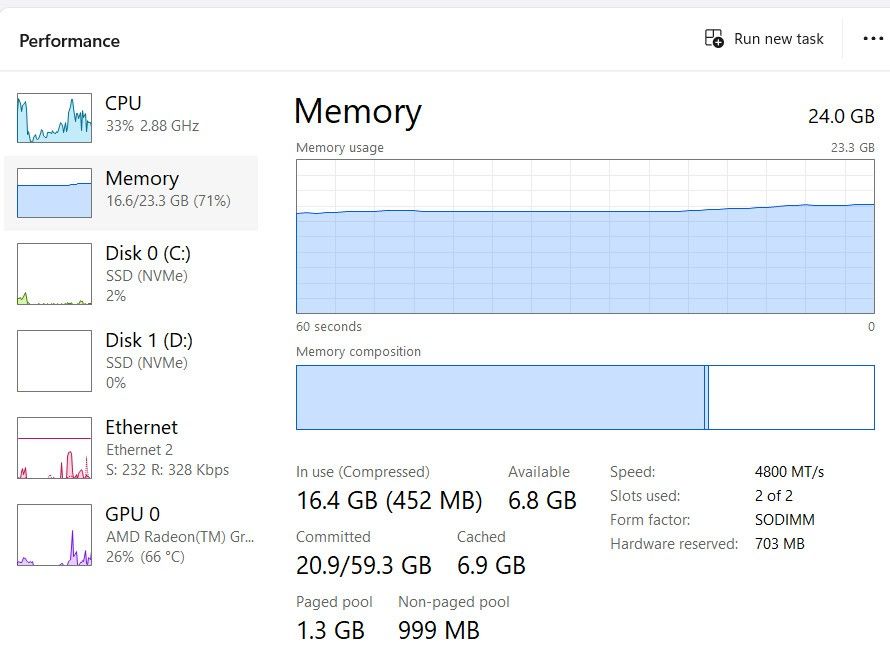Select the Ethernet activity graph thumbnail

(x=54, y=448)
